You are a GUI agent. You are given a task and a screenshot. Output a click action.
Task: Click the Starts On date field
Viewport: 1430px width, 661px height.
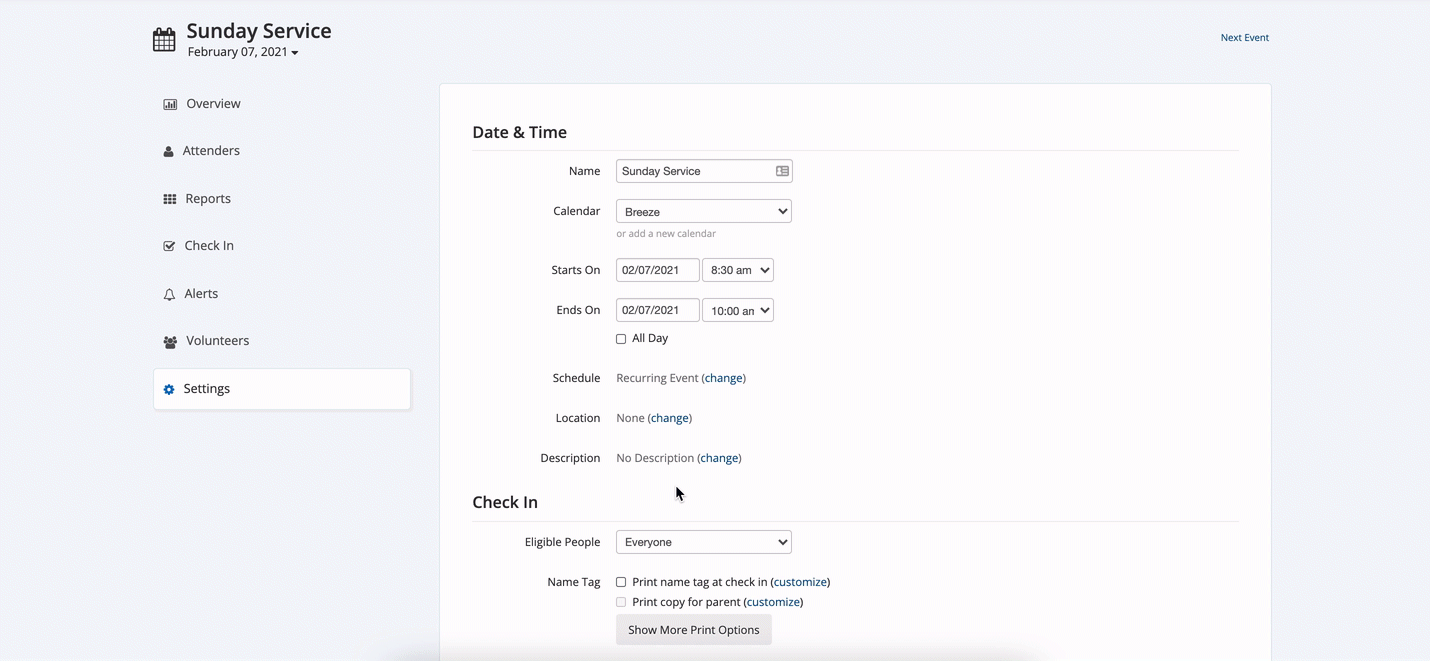point(657,270)
